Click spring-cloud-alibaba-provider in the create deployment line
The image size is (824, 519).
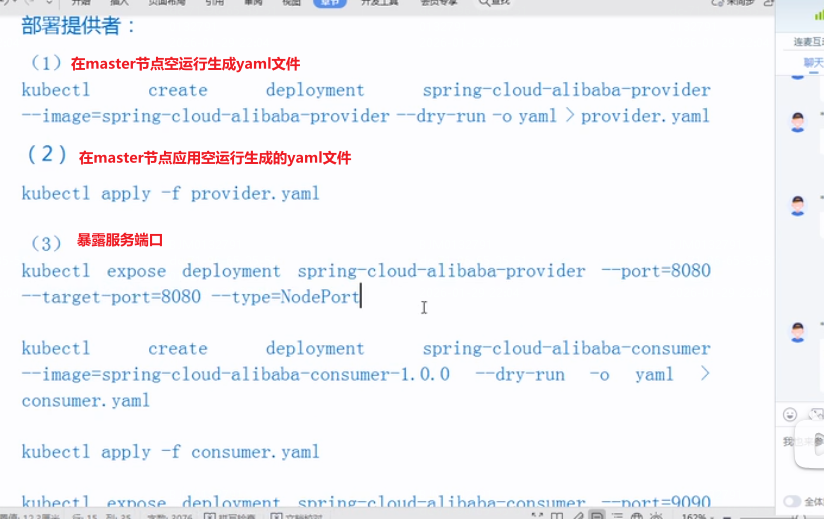(x=566, y=90)
